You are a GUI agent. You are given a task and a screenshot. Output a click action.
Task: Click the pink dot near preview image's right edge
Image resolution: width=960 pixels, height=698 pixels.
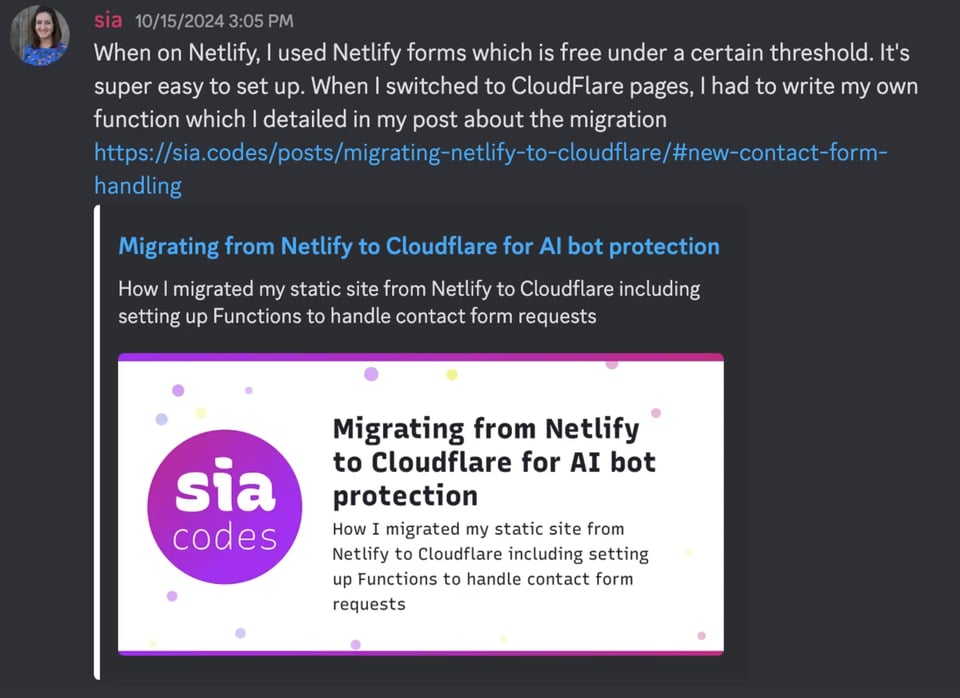click(656, 412)
